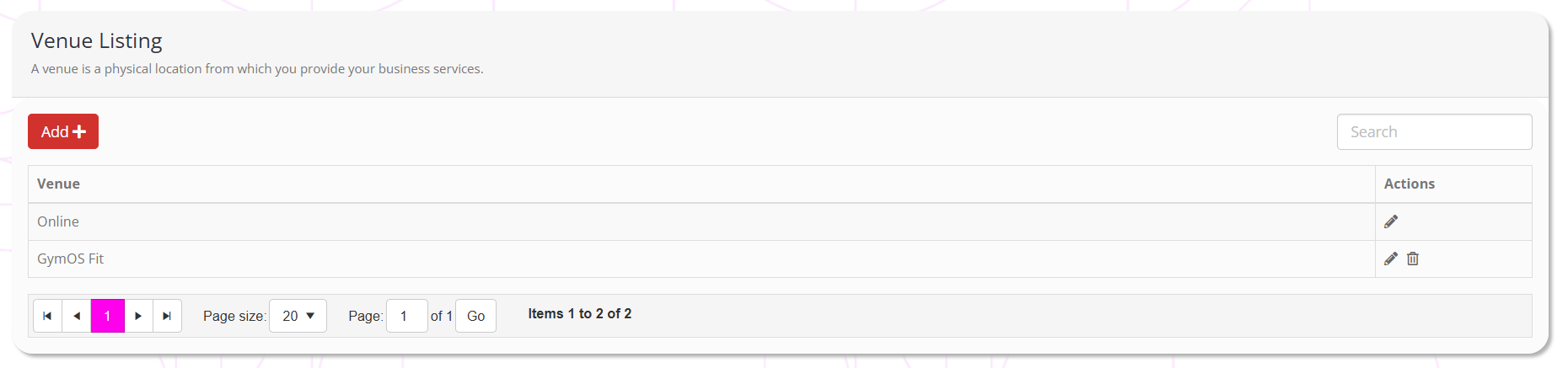Open the Page size dropdown
This screenshot has width=1568, height=368.
(298, 316)
